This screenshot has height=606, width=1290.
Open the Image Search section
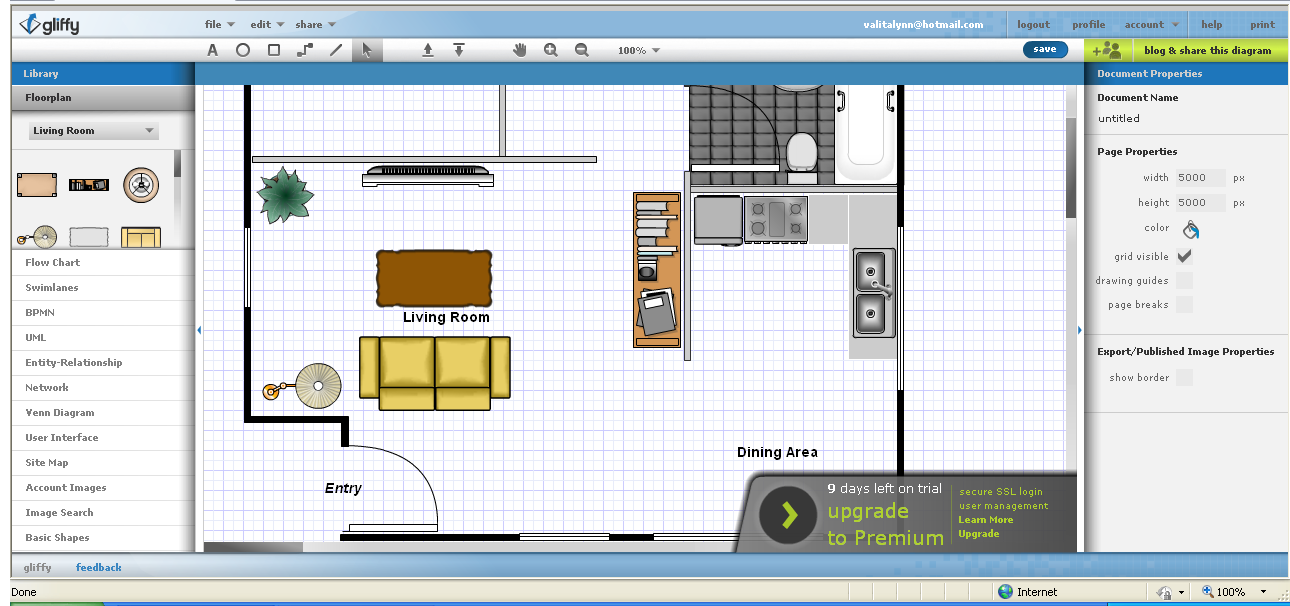[x=102, y=512]
